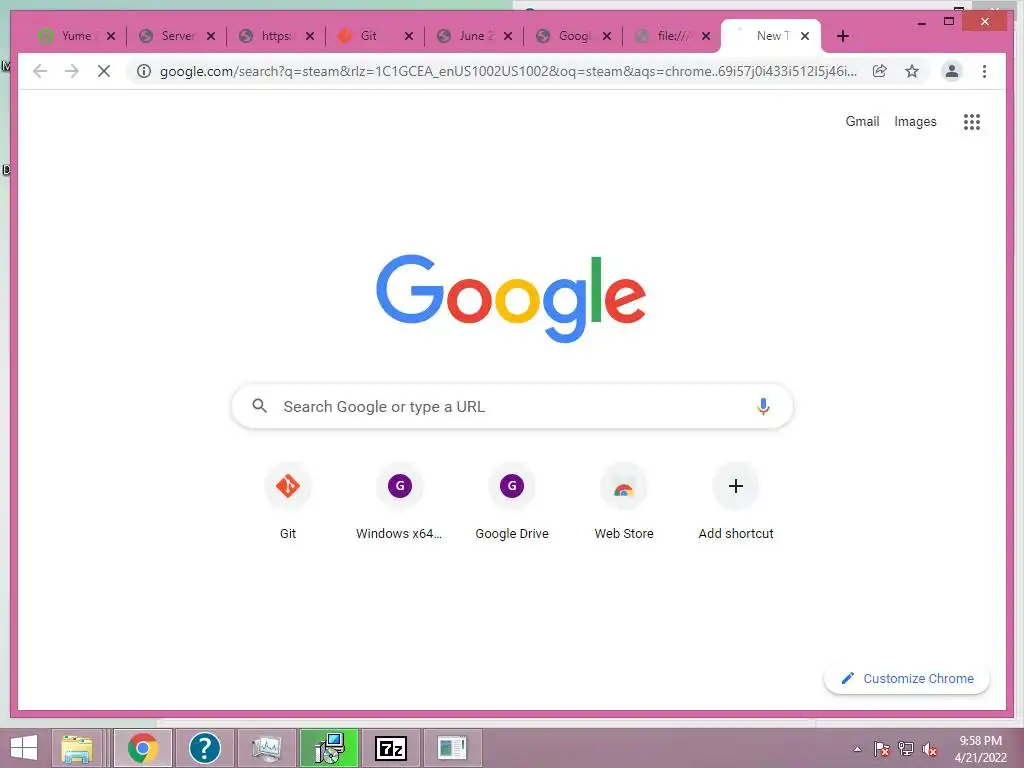Open Help question-mark taskbar app
1024x768 pixels.
pyautogui.click(x=204, y=748)
